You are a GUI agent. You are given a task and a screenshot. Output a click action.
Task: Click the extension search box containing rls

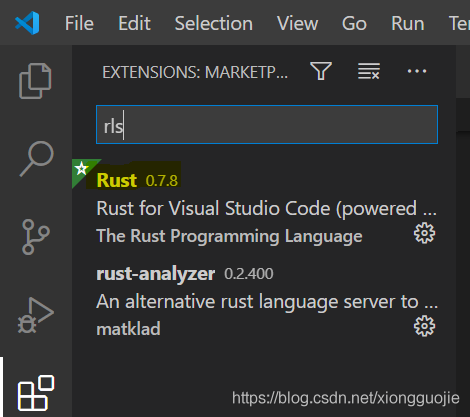coord(267,125)
